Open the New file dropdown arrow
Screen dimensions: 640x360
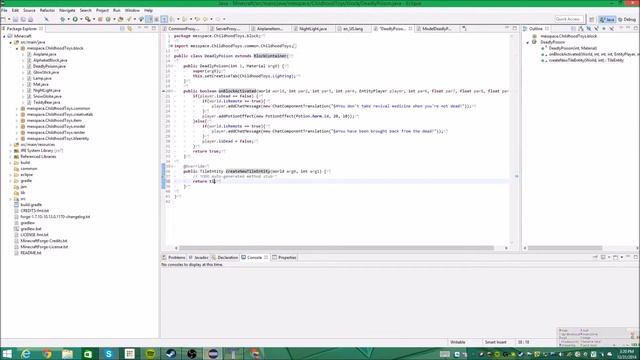(x=9, y=19)
